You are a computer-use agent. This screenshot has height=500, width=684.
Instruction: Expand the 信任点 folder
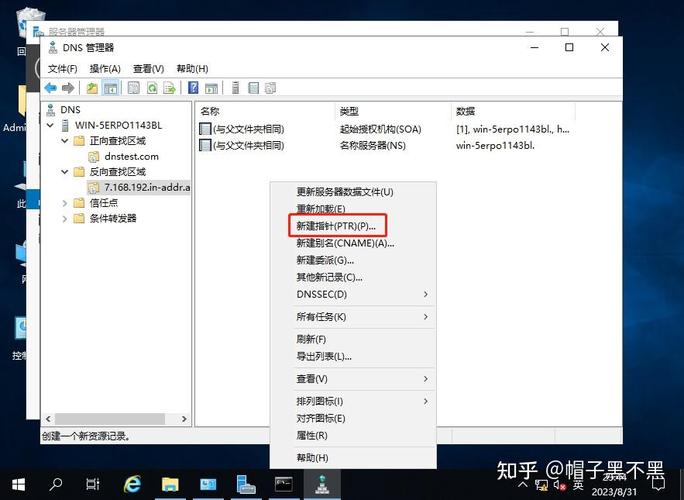click(x=65, y=203)
